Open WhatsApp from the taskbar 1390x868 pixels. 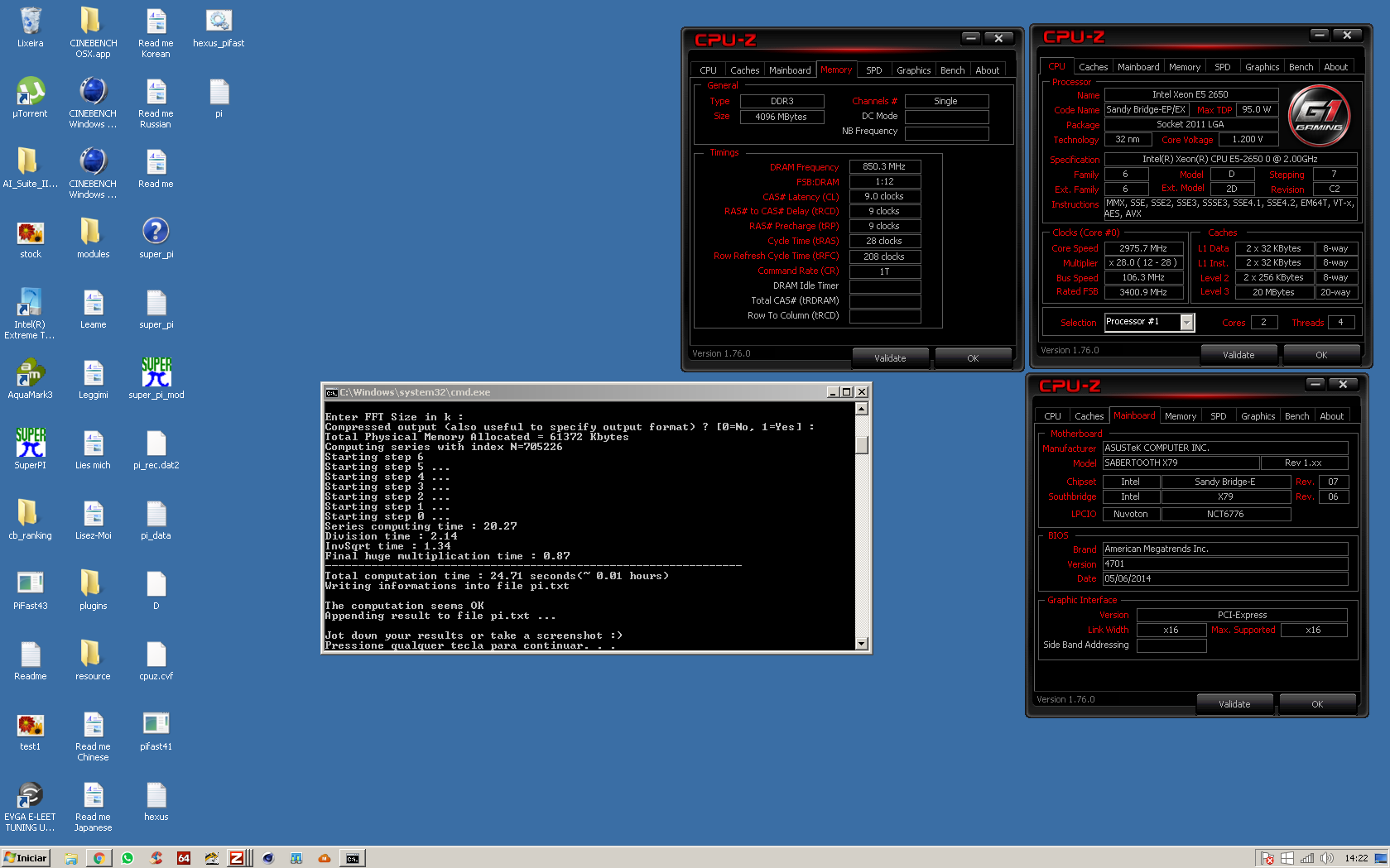pos(127,858)
